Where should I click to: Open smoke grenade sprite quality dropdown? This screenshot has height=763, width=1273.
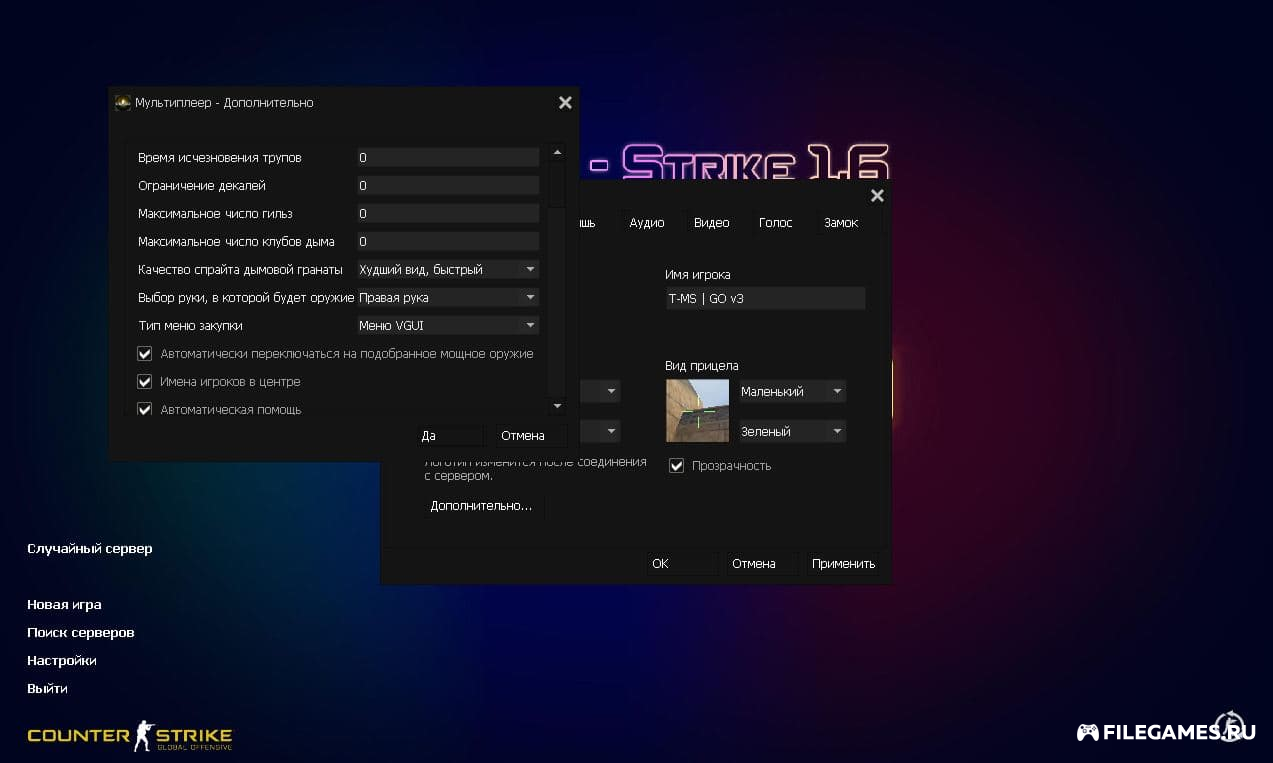(448, 269)
